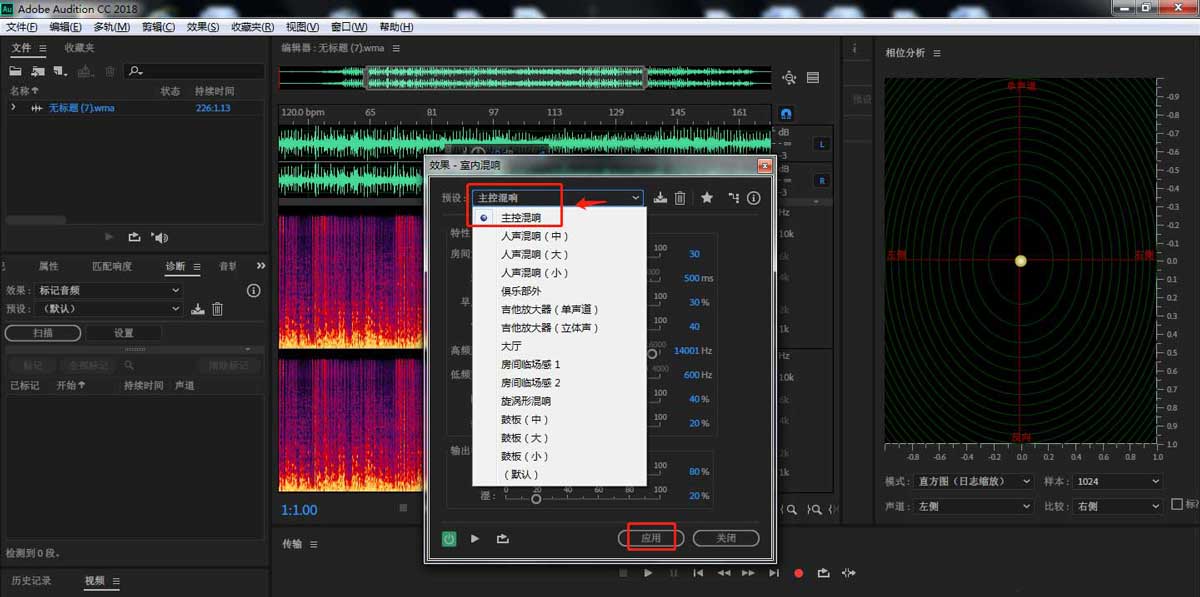Click the 应用 apply button
Screen dimensions: 1200x597
pyautogui.click(x=650, y=537)
